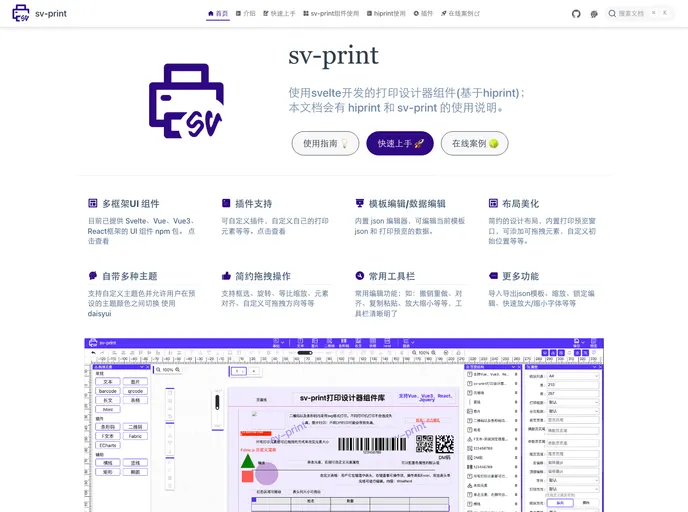Image resolution: width=688 pixels, height=512 pixels.
Task: Go to 快速上手 in the navbar
Action: (279, 14)
